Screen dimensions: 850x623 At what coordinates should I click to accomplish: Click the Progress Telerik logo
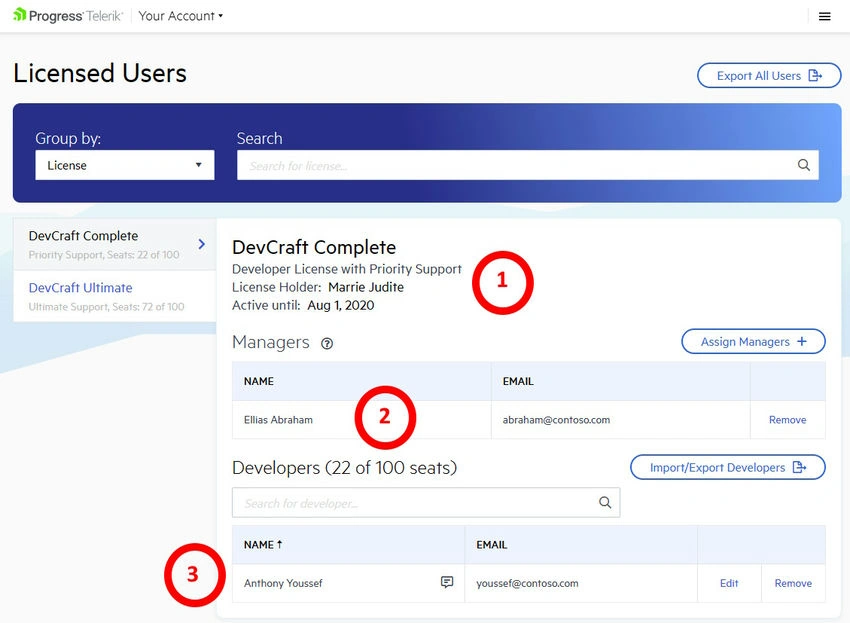68,16
